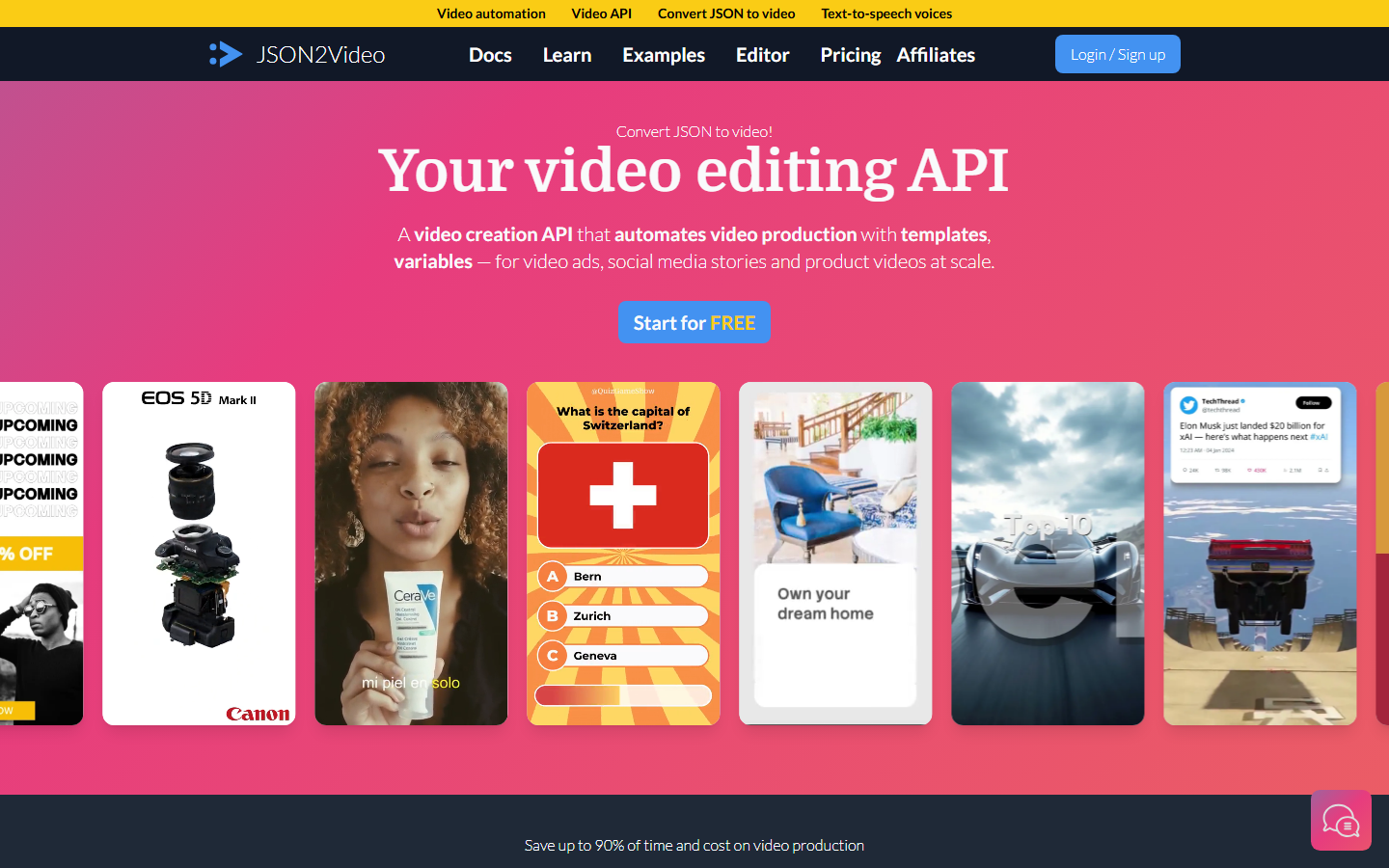The height and width of the screenshot is (868, 1389).
Task: Open the chat support widget
Action: tap(1341, 821)
